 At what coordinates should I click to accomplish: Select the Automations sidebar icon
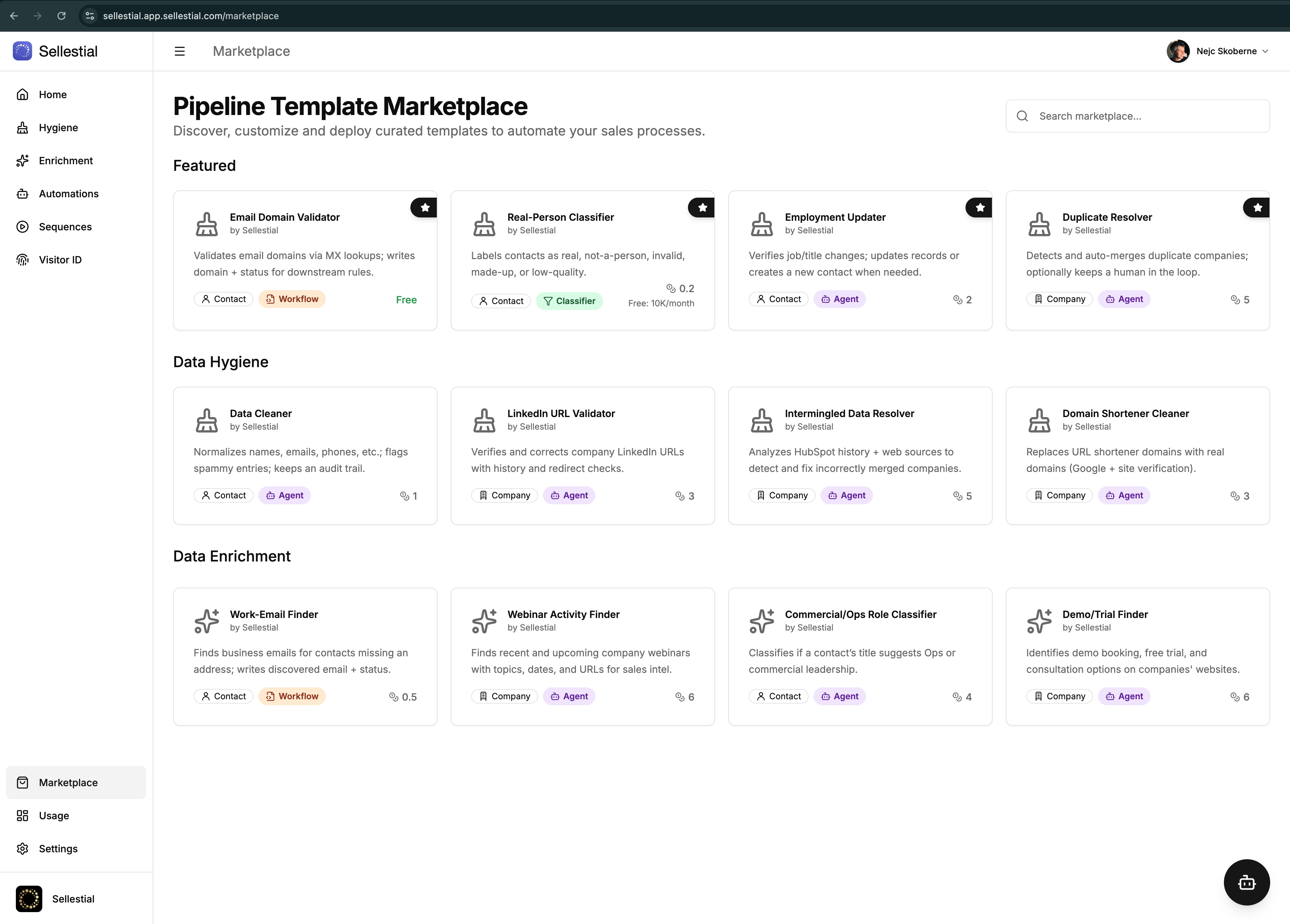tap(22, 193)
